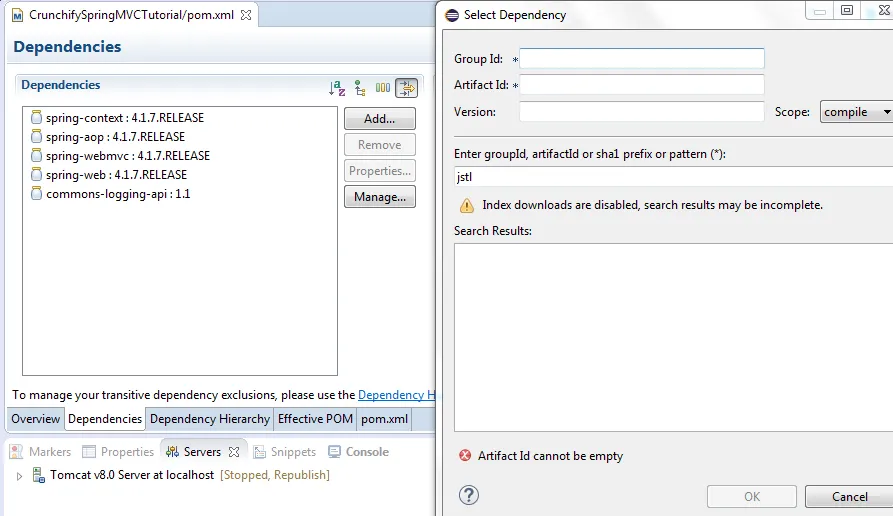Click the show groupId columns icon
The image size is (893, 516).
click(x=383, y=88)
